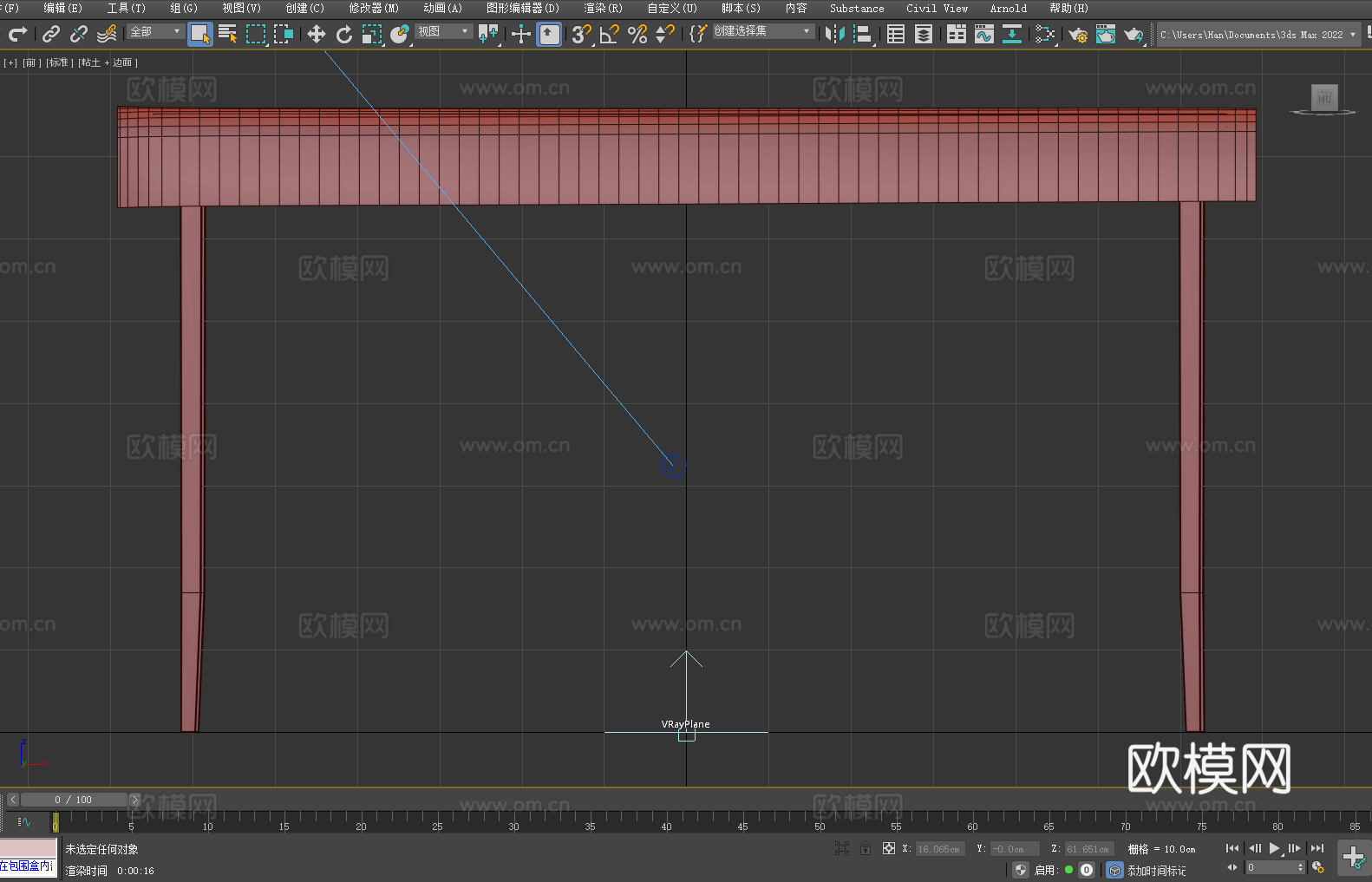
Task: Click viewport [标准] shading label
Action: pos(59,62)
